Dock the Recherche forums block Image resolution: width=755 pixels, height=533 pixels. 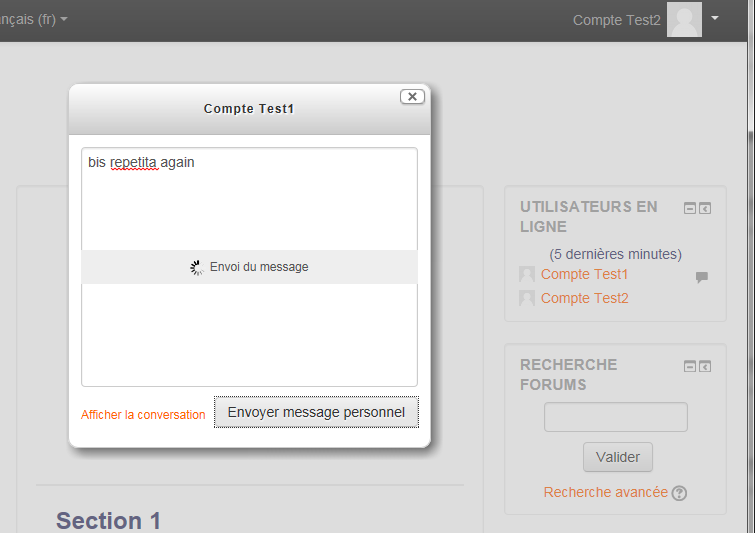coord(705,366)
